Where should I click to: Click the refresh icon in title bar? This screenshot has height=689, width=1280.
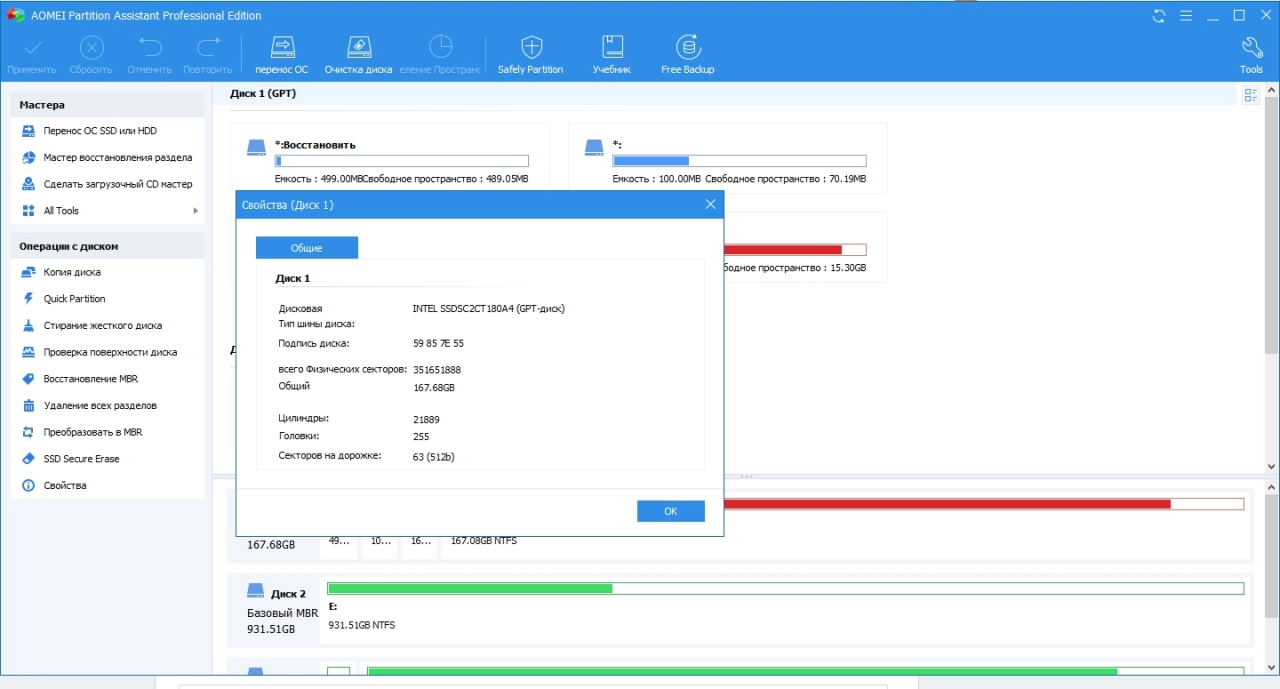1159,15
